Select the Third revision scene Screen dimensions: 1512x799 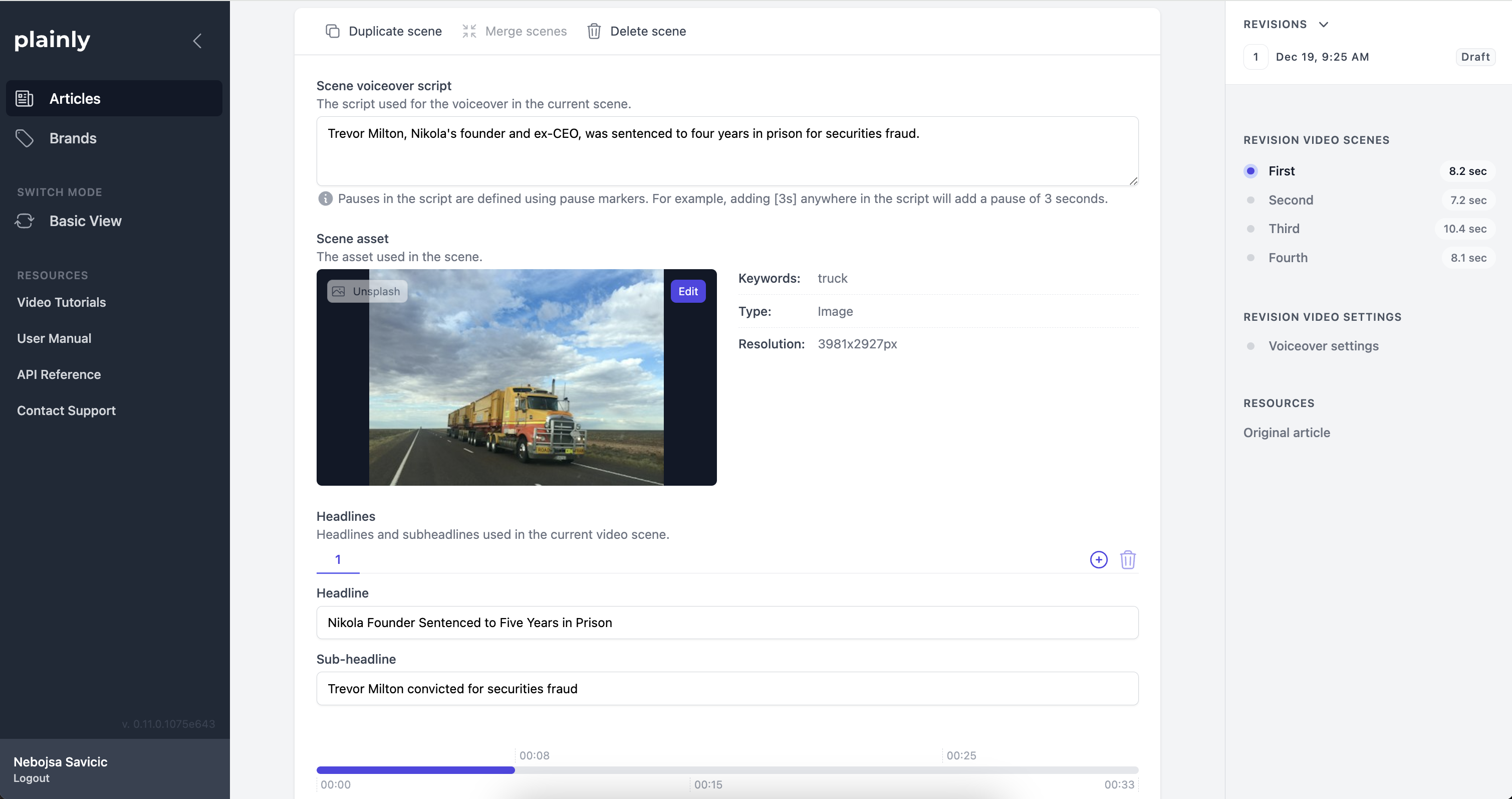pos(1284,229)
